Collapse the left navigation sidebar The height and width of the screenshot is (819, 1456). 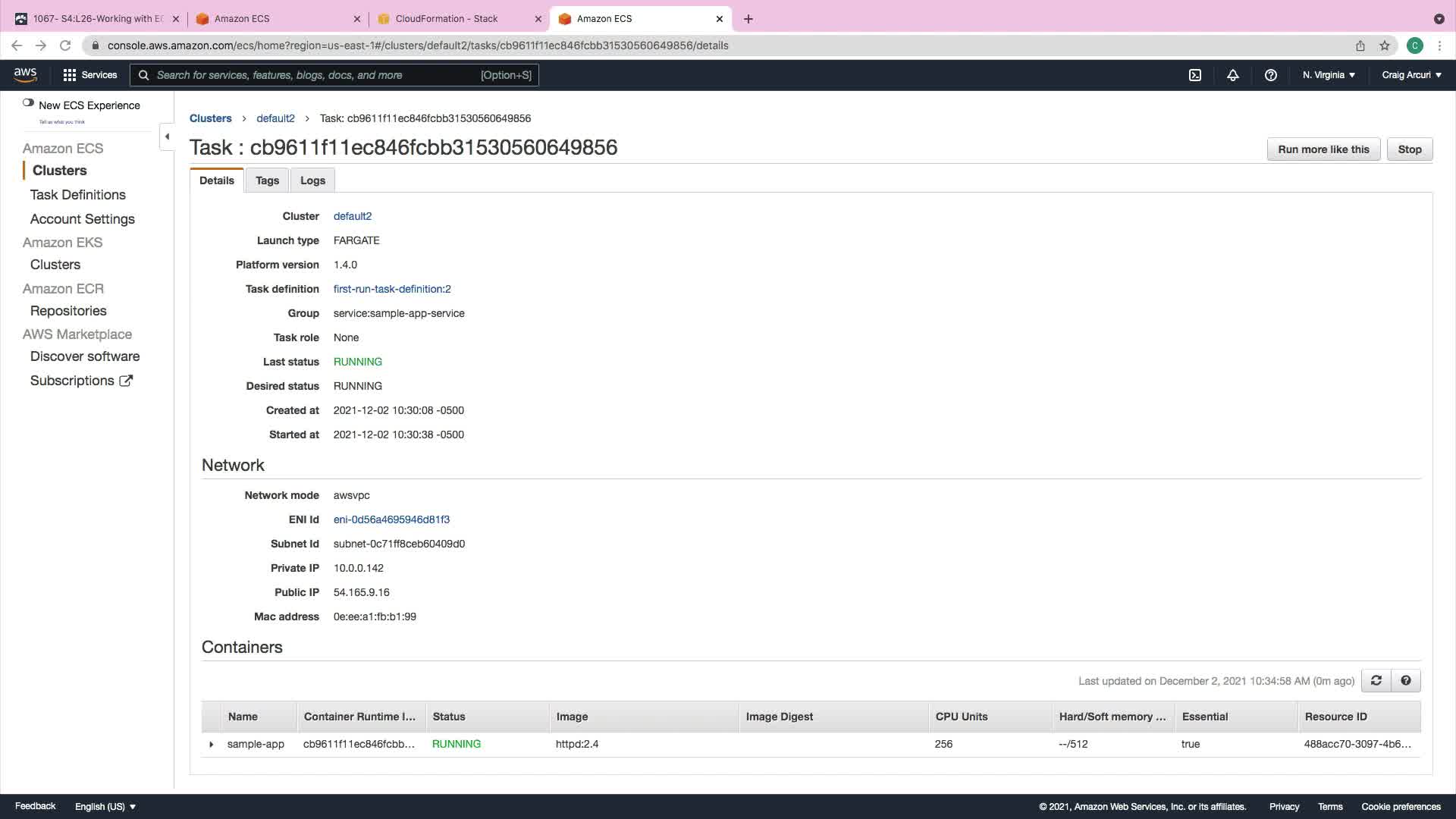(x=167, y=137)
